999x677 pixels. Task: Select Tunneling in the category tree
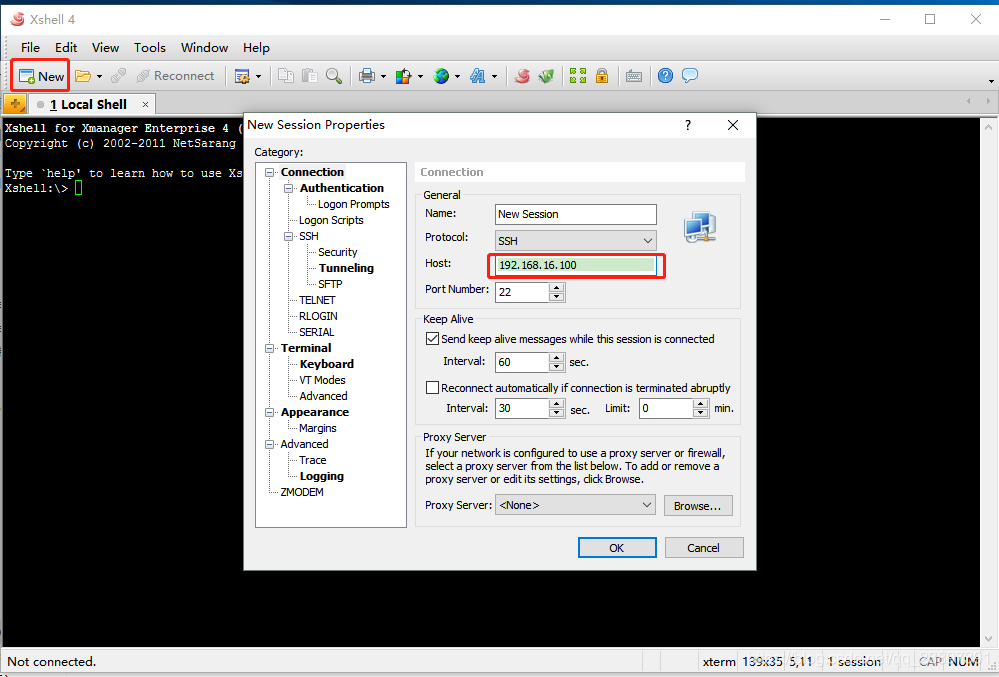pyautogui.click(x=346, y=268)
